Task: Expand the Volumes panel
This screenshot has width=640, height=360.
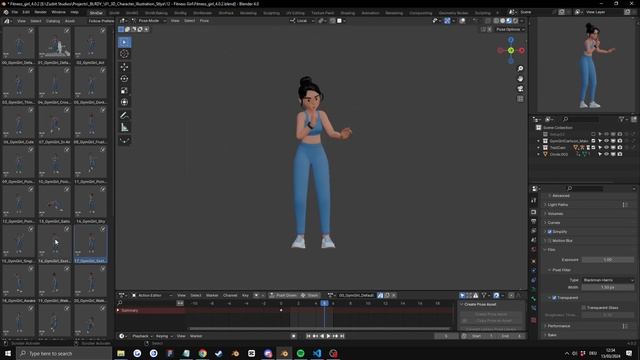Action: 555,213
